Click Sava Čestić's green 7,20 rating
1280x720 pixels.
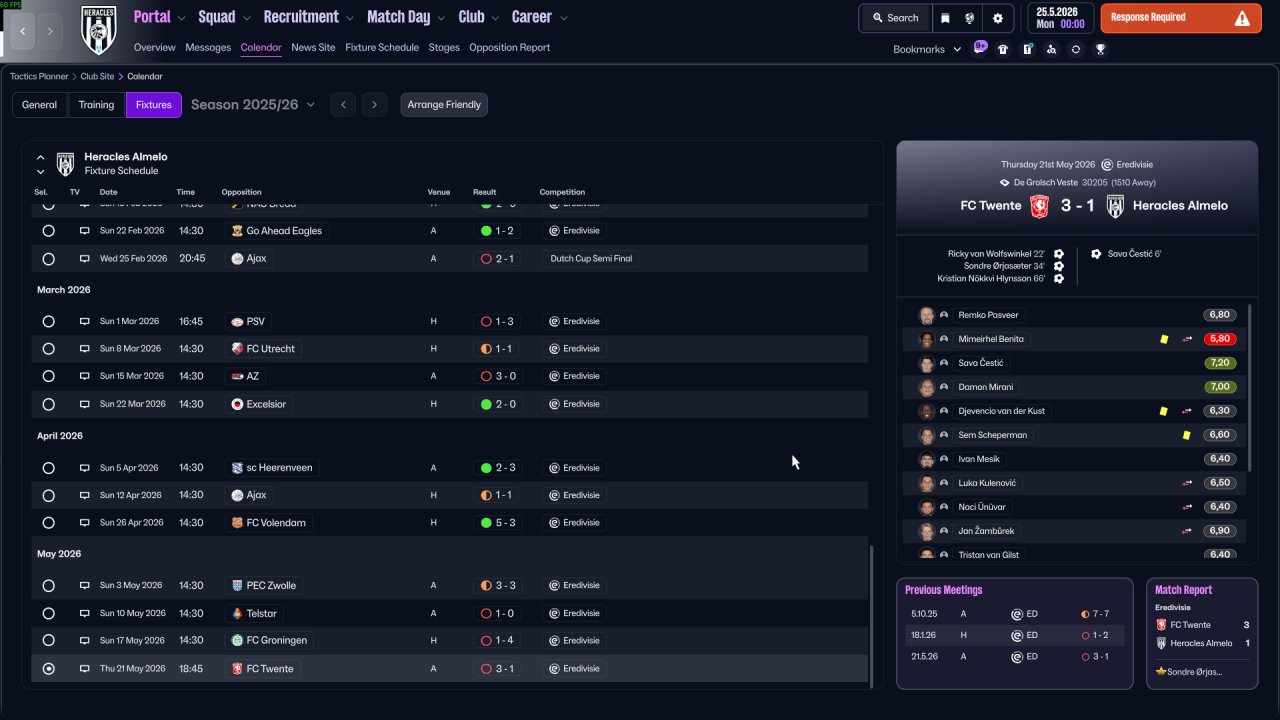tap(1220, 363)
